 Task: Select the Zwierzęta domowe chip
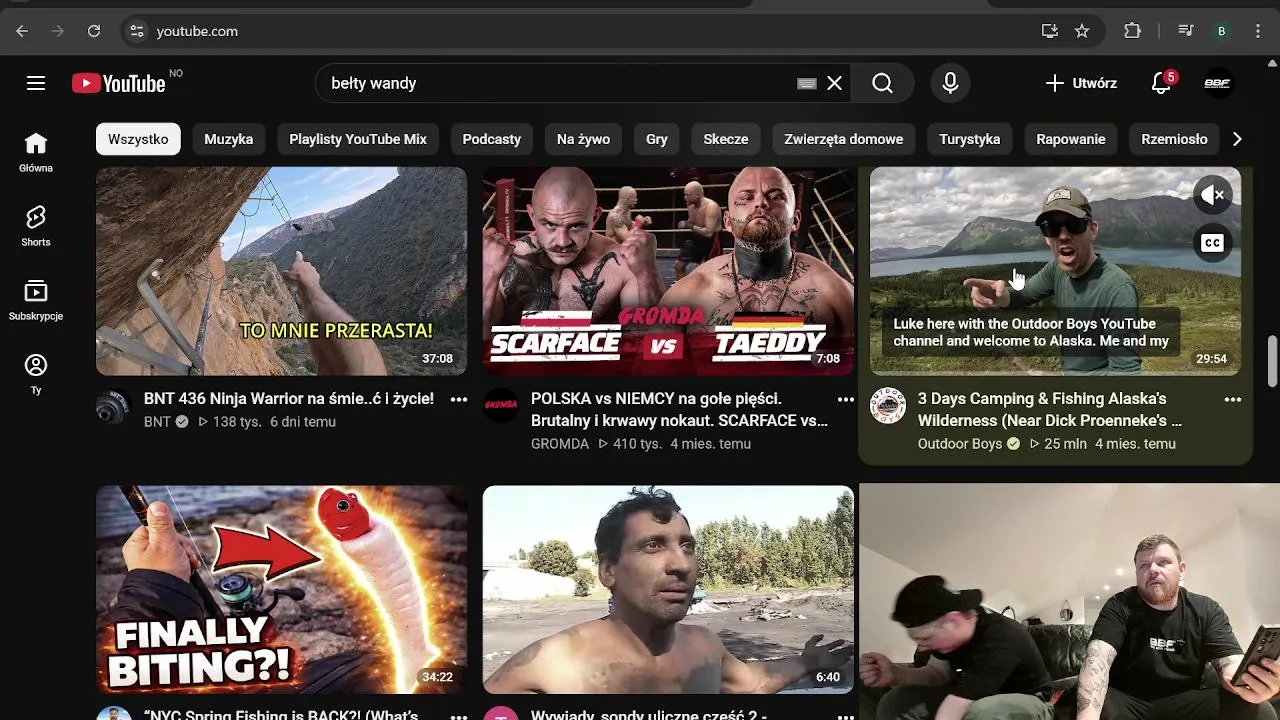click(x=844, y=139)
